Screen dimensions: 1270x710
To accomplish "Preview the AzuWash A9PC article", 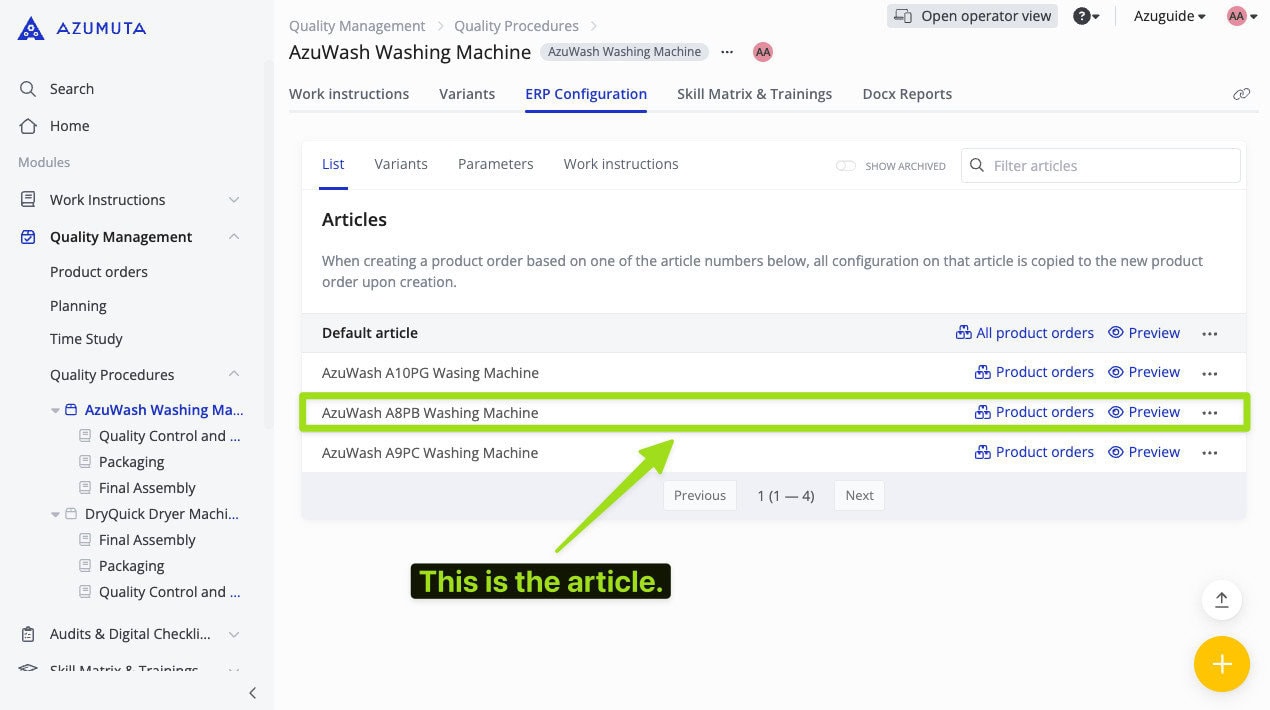I will click(x=1144, y=452).
